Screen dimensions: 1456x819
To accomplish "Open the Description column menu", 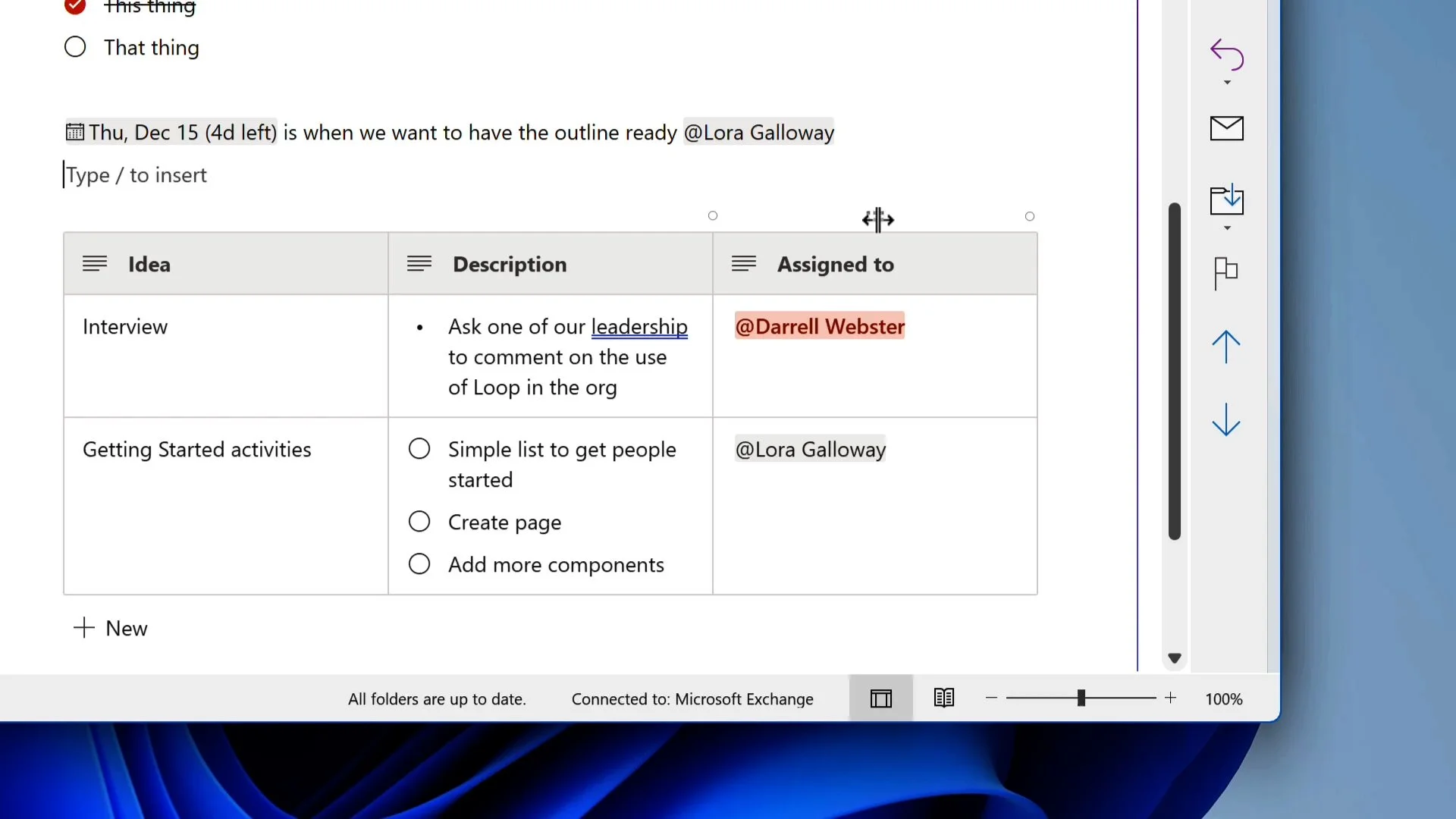I will pos(419,263).
